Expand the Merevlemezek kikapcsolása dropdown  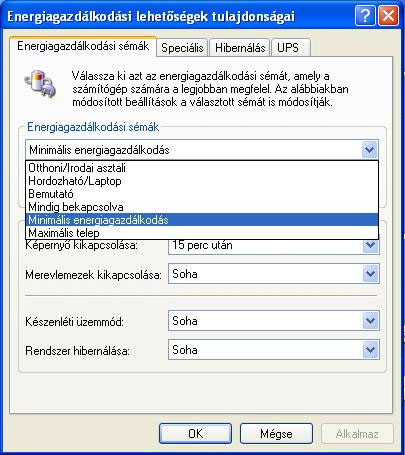370,274
